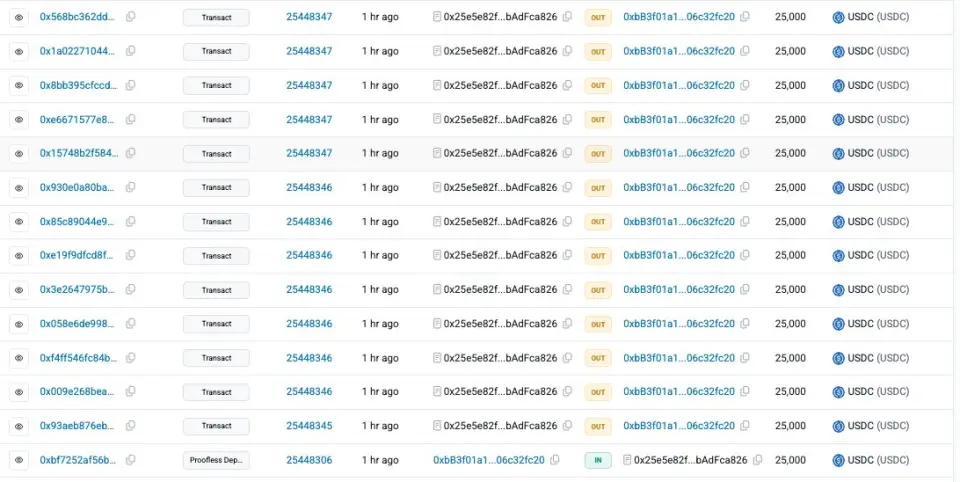The image size is (960, 482).
Task: Click eye icon beside 0x930e0a80ba
Action: point(19,188)
